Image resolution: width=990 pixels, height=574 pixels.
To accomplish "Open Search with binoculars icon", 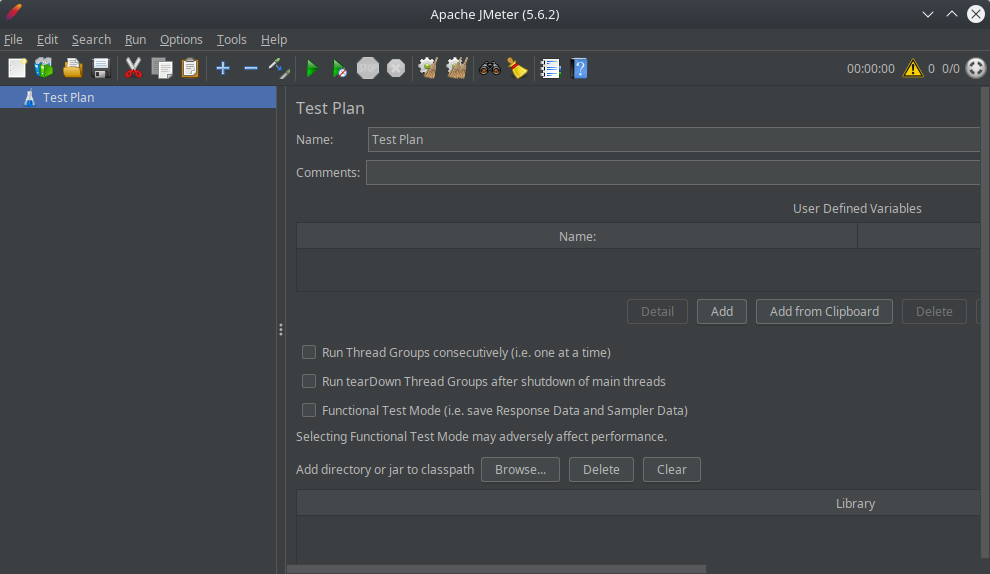I will [489, 68].
